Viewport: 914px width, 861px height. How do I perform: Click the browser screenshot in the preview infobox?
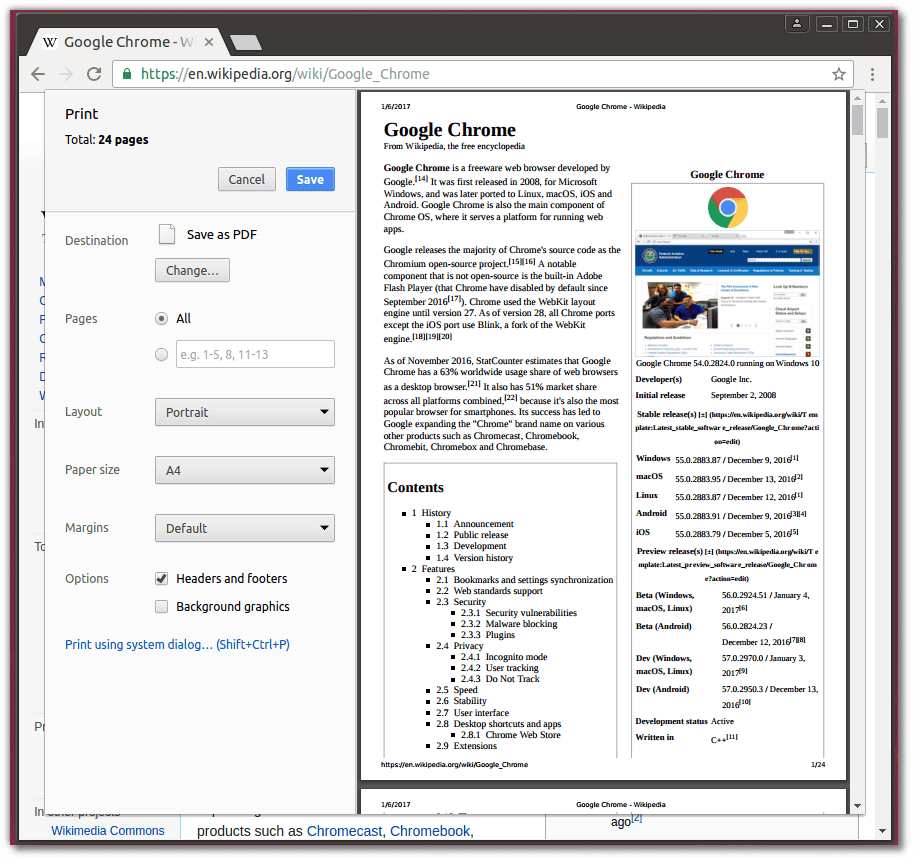(727, 293)
